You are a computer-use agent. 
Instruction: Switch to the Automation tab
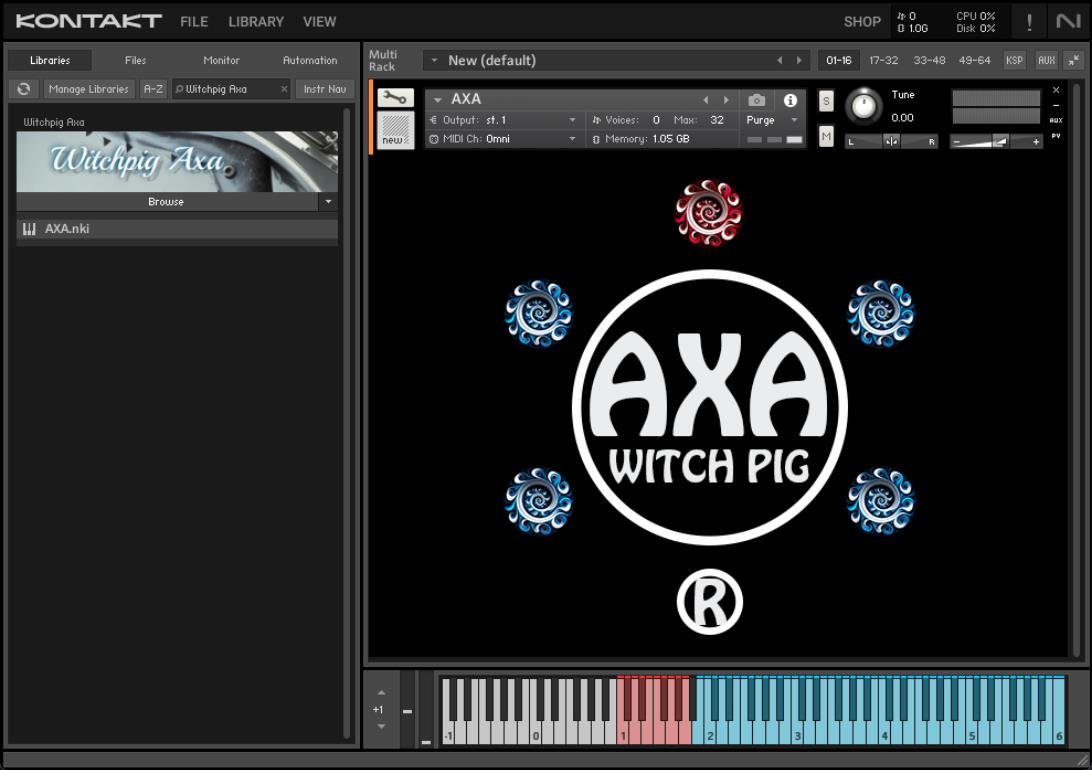[x=310, y=61]
